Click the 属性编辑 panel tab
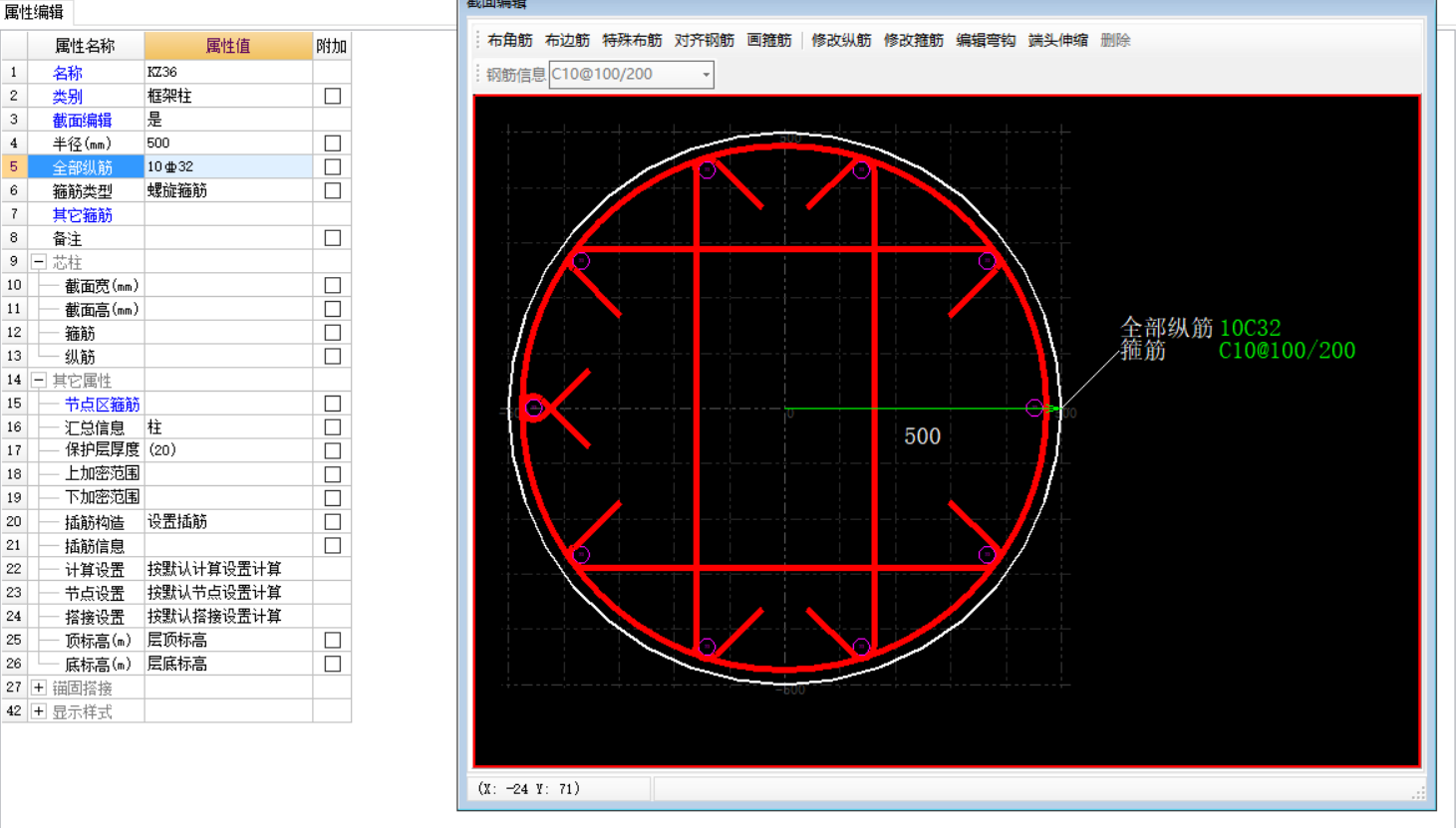Image resolution: width=1456 pixels, height=828 pixels. coord(34,12)
